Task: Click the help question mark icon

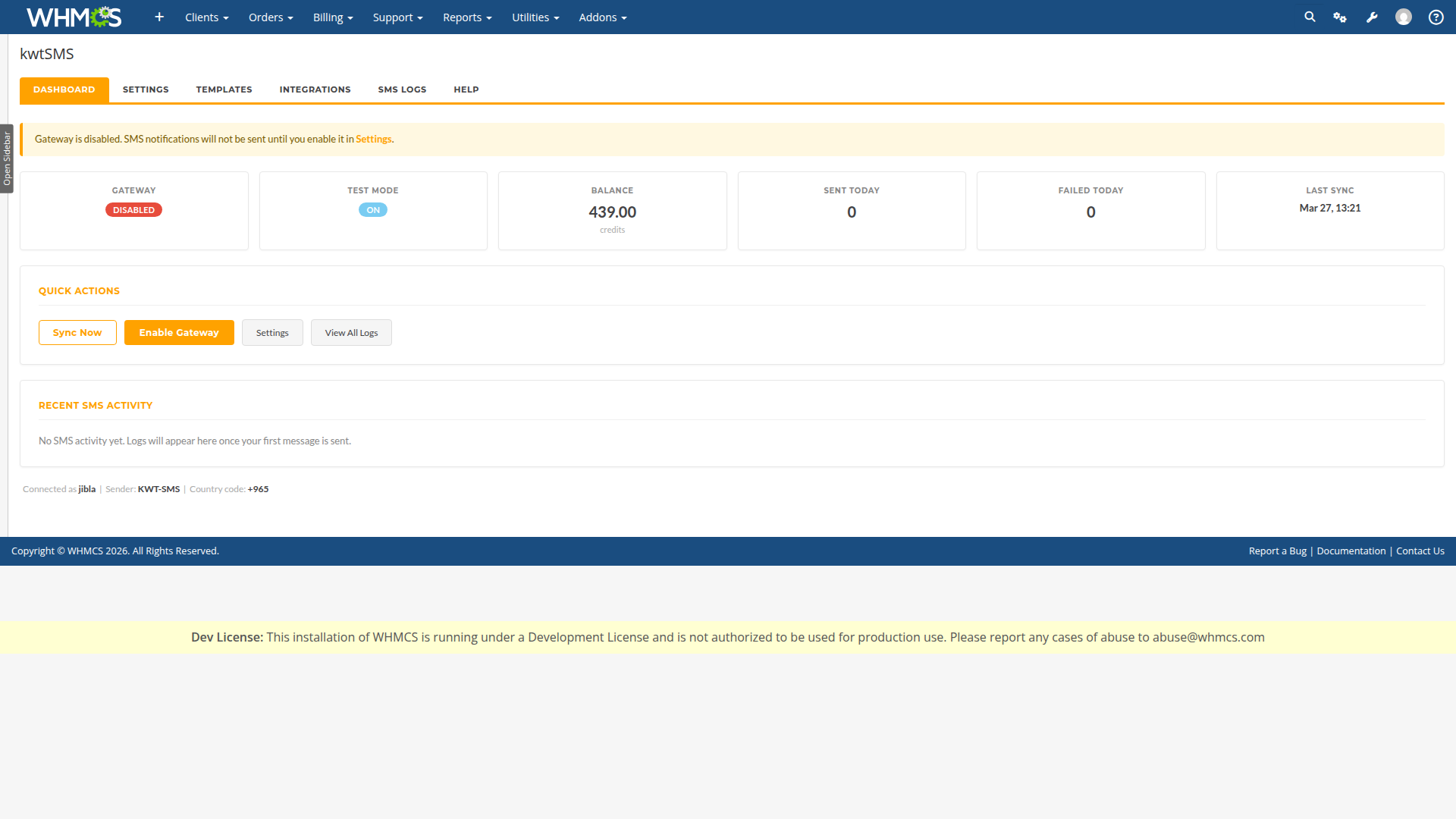Action: pos(1436,17)
